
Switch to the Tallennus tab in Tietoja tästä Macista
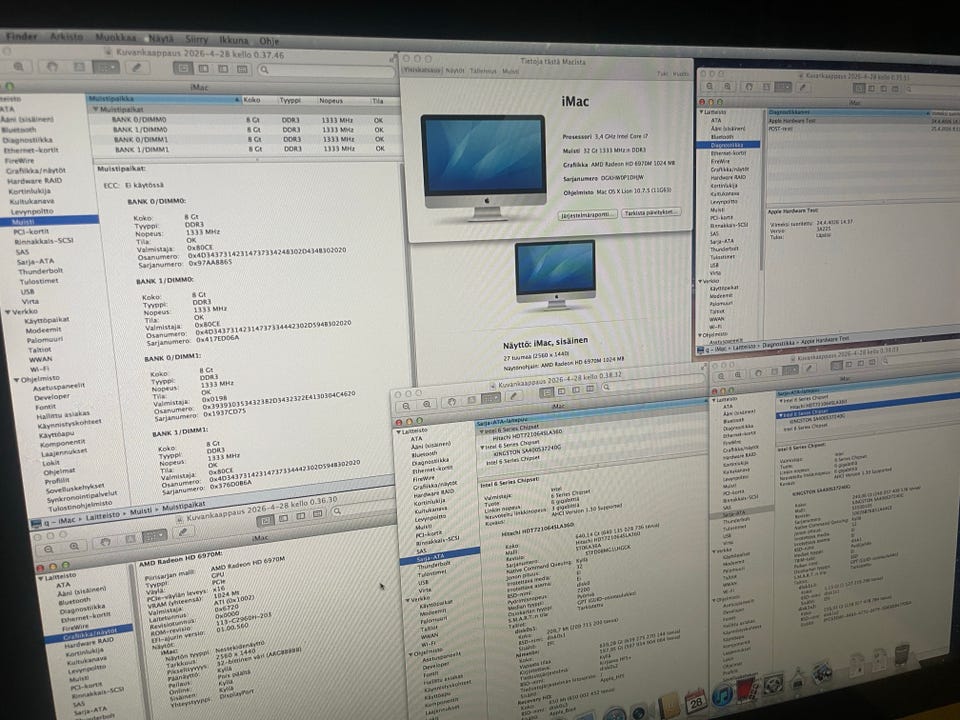483,71
